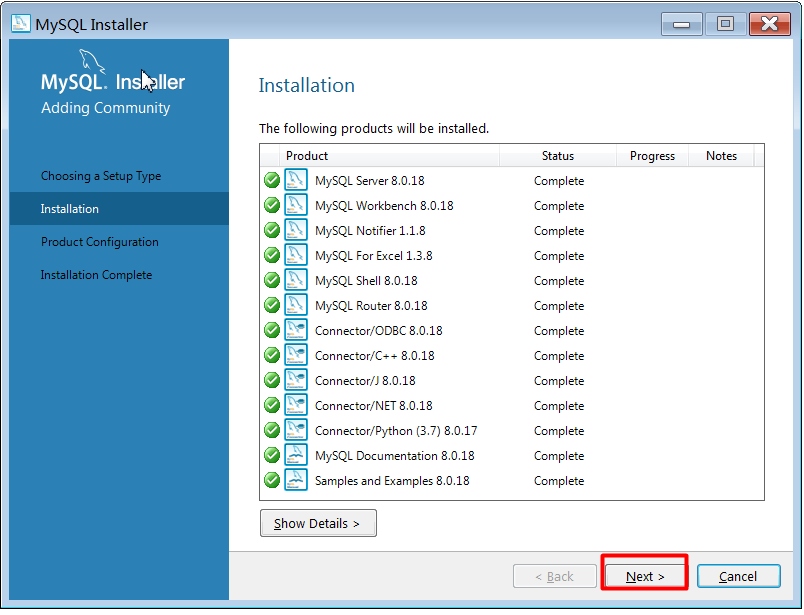The width and height of the screenshot is (804, 615).
Task: Select the "MySQL Workbench 8.0.18" row text
Action: 384,206
